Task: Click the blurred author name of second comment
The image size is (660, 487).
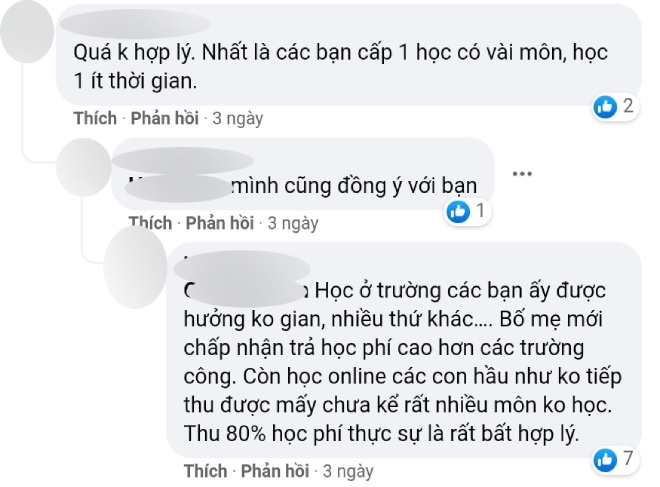Action: 183,160
